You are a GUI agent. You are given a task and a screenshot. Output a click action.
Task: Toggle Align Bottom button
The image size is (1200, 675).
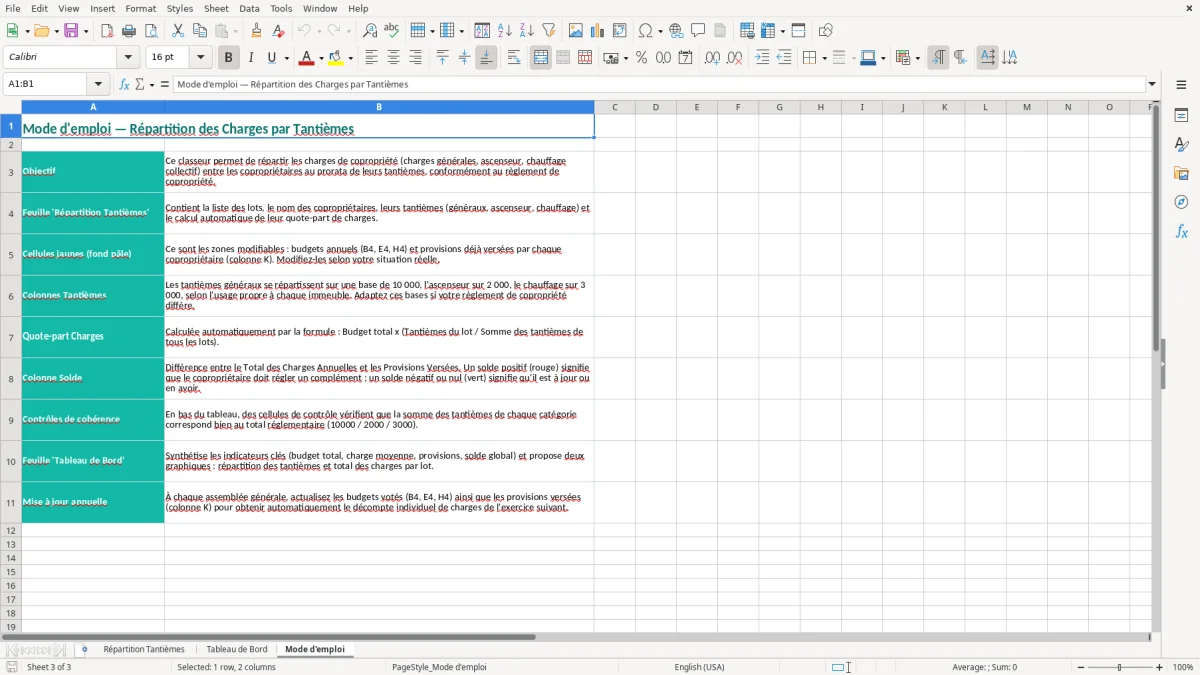click(x=486, y=58)
